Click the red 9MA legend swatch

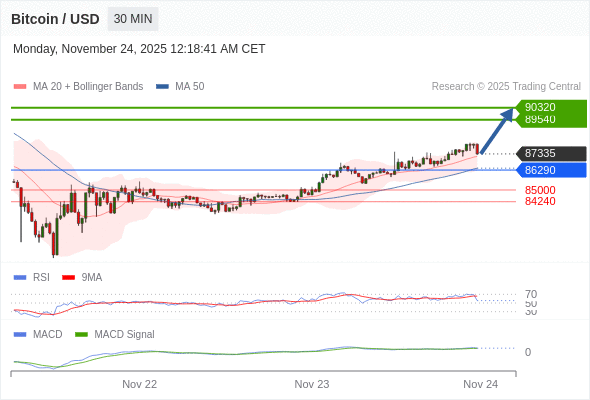[x=68, y=278]
